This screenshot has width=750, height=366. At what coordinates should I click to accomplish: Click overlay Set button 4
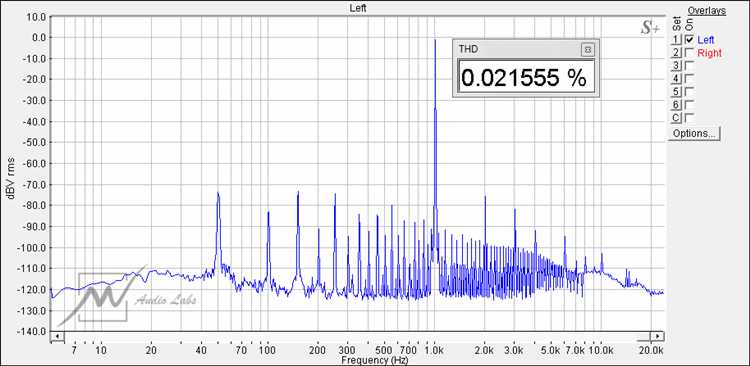pyautogui.click(x=675, y=78)
